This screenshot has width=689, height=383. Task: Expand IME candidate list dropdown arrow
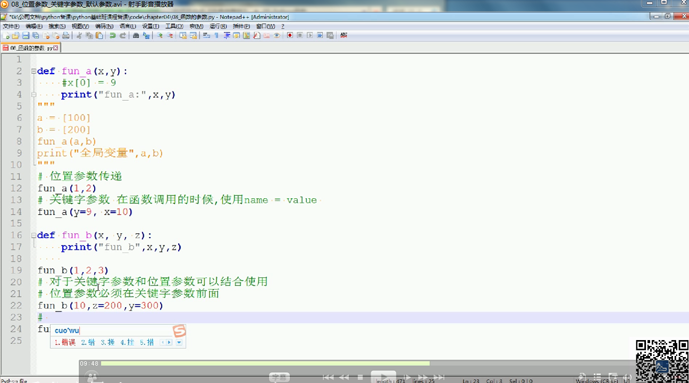(x=179, y=342)
